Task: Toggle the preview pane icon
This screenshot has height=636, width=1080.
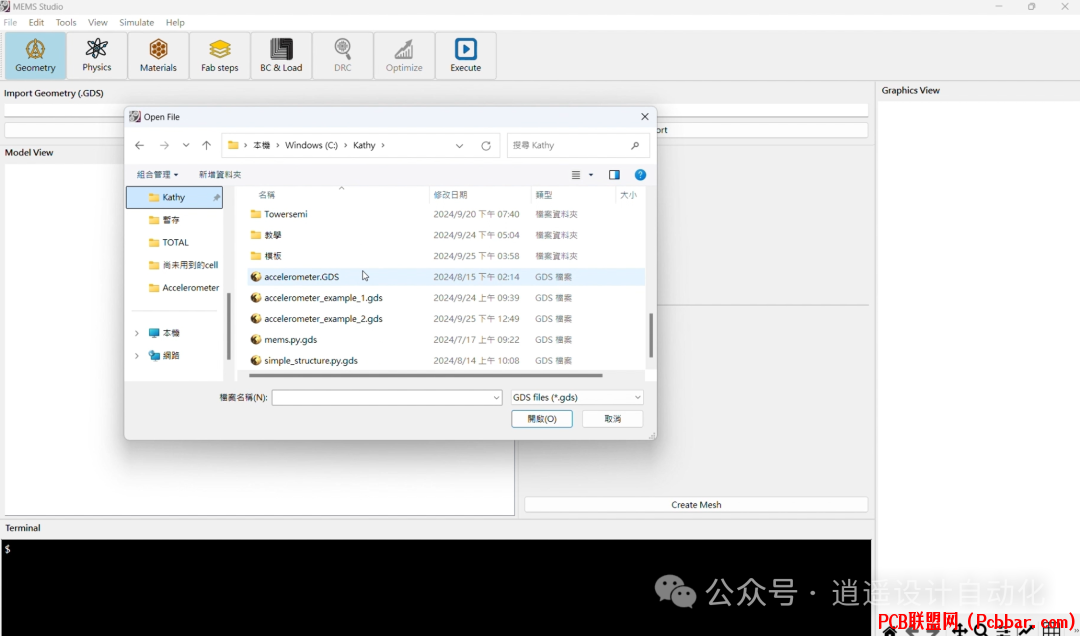Action: [614, 175]
